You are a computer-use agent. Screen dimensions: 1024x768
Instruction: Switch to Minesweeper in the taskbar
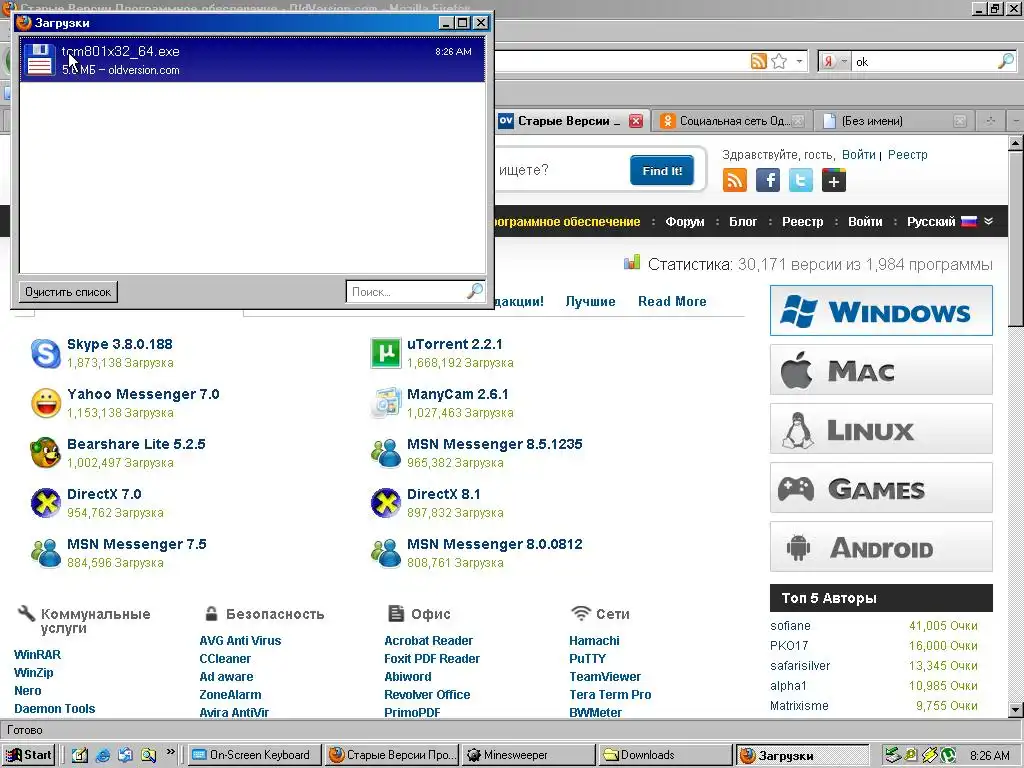point(529,755)
